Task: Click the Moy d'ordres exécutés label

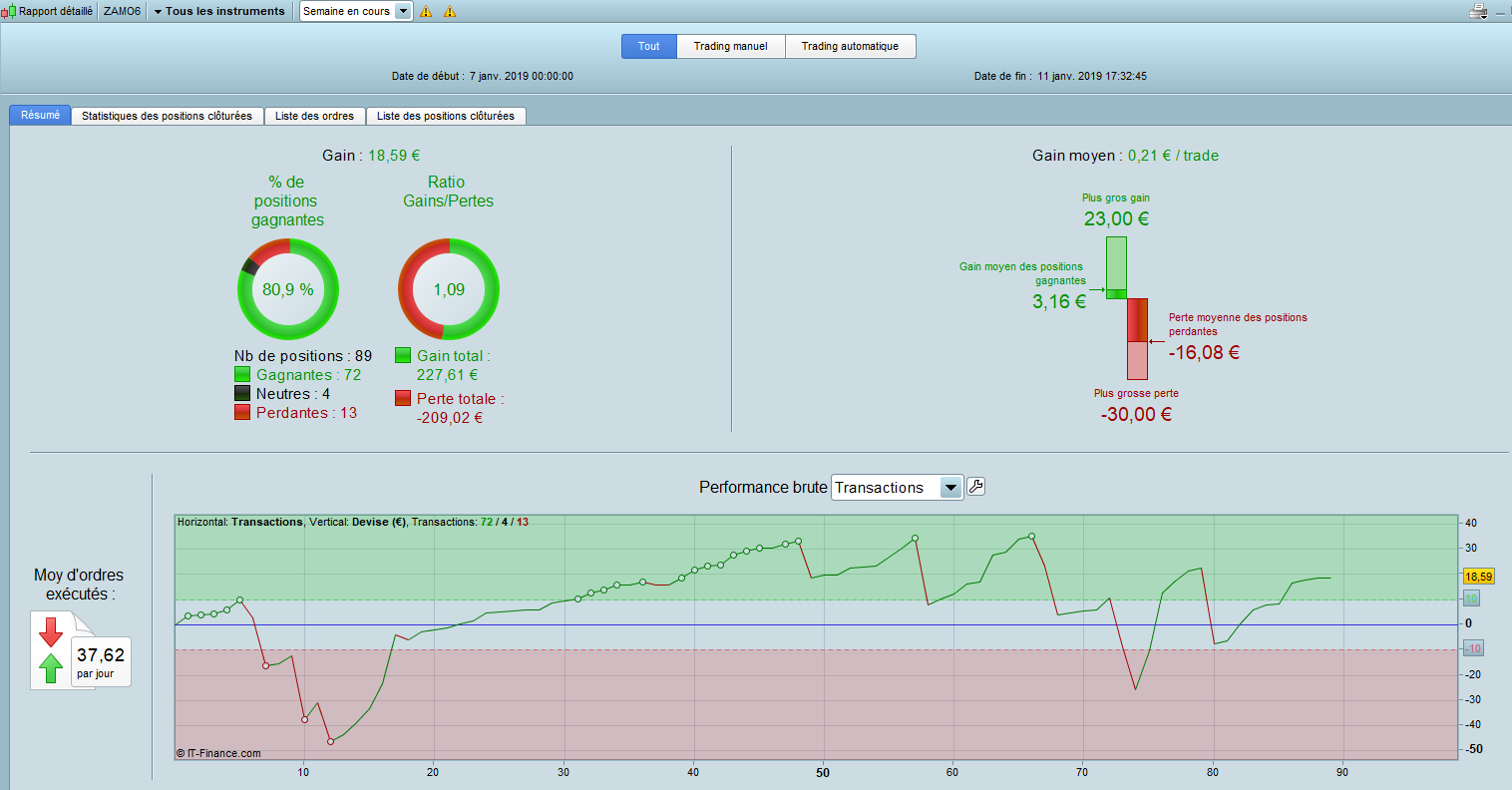Action: (79, 585)
